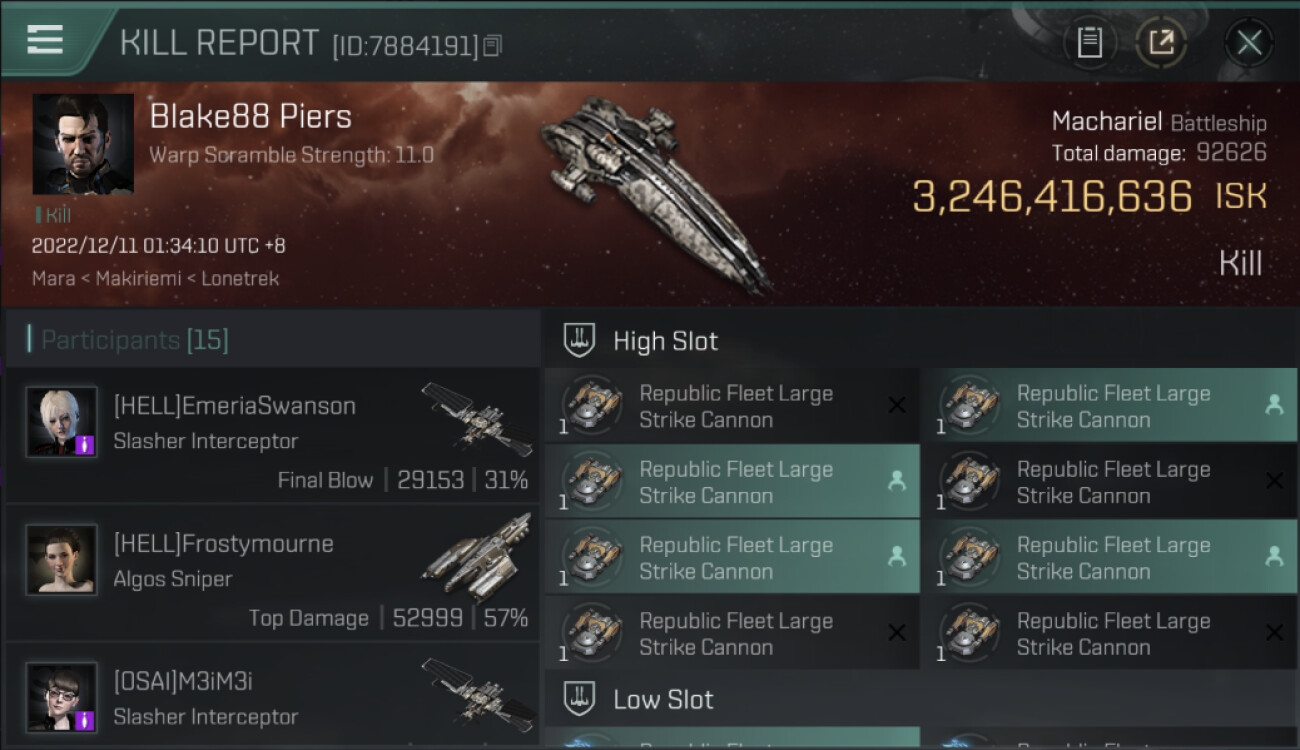Click EmeriaSwanson's Slasher Interceptor ship icon
Image resolution: width=1300 pixels, height=750 pixels.
(476, 417)
